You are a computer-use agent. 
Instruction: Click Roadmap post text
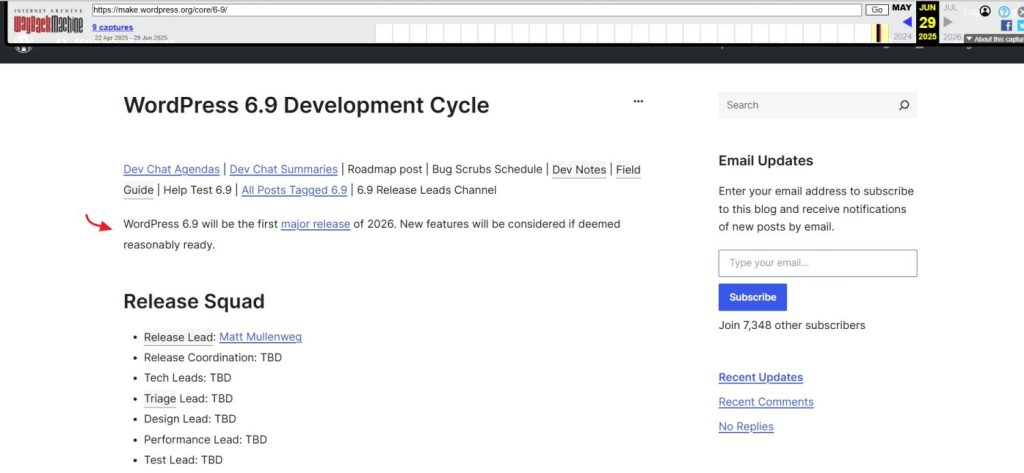pos(385,169)
